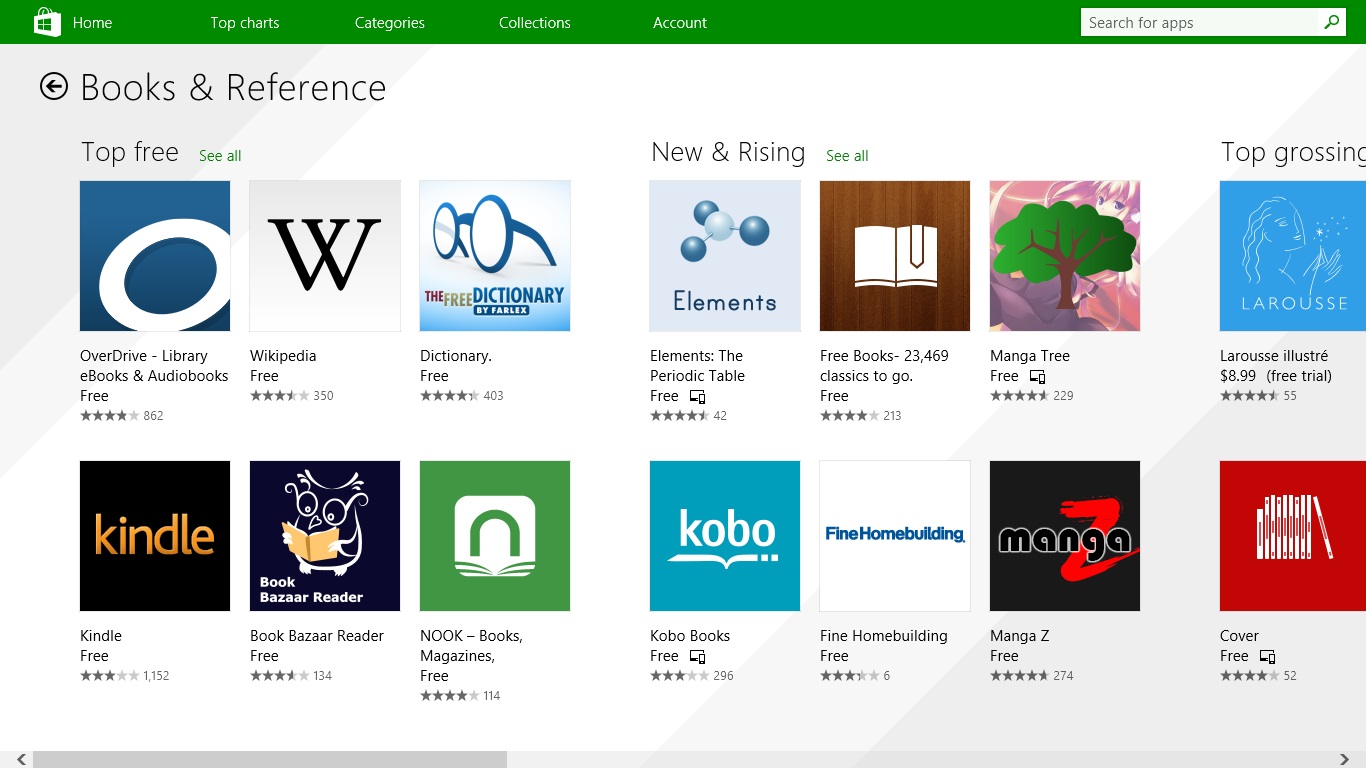Viewport: 1366px width, 768px height.
Task: Click the search magnifier icon
Action: click(1331, 22)
